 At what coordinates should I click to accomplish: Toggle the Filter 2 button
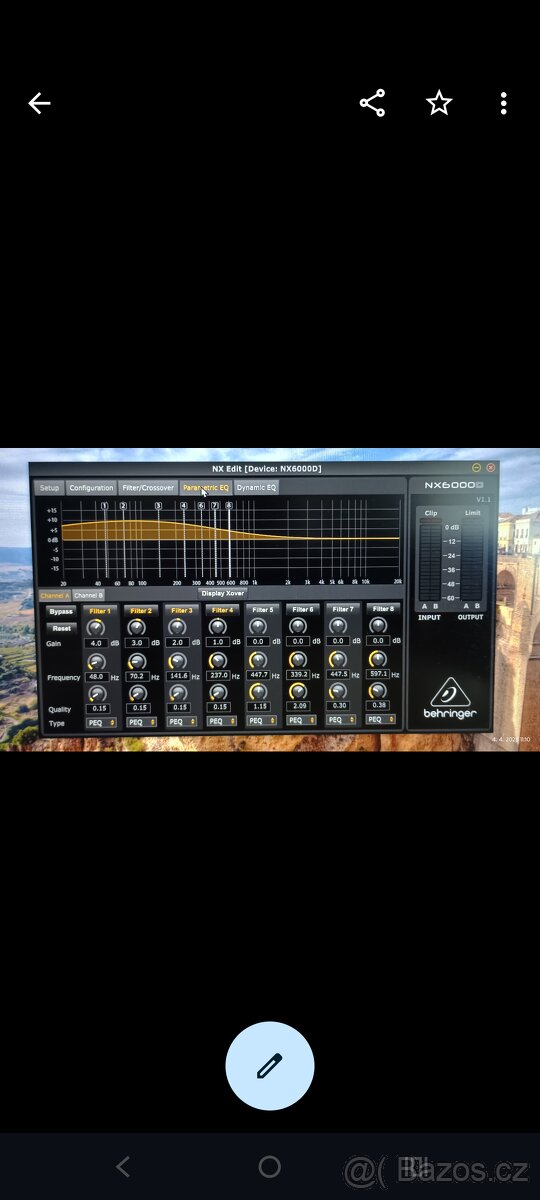coord(141,610)
